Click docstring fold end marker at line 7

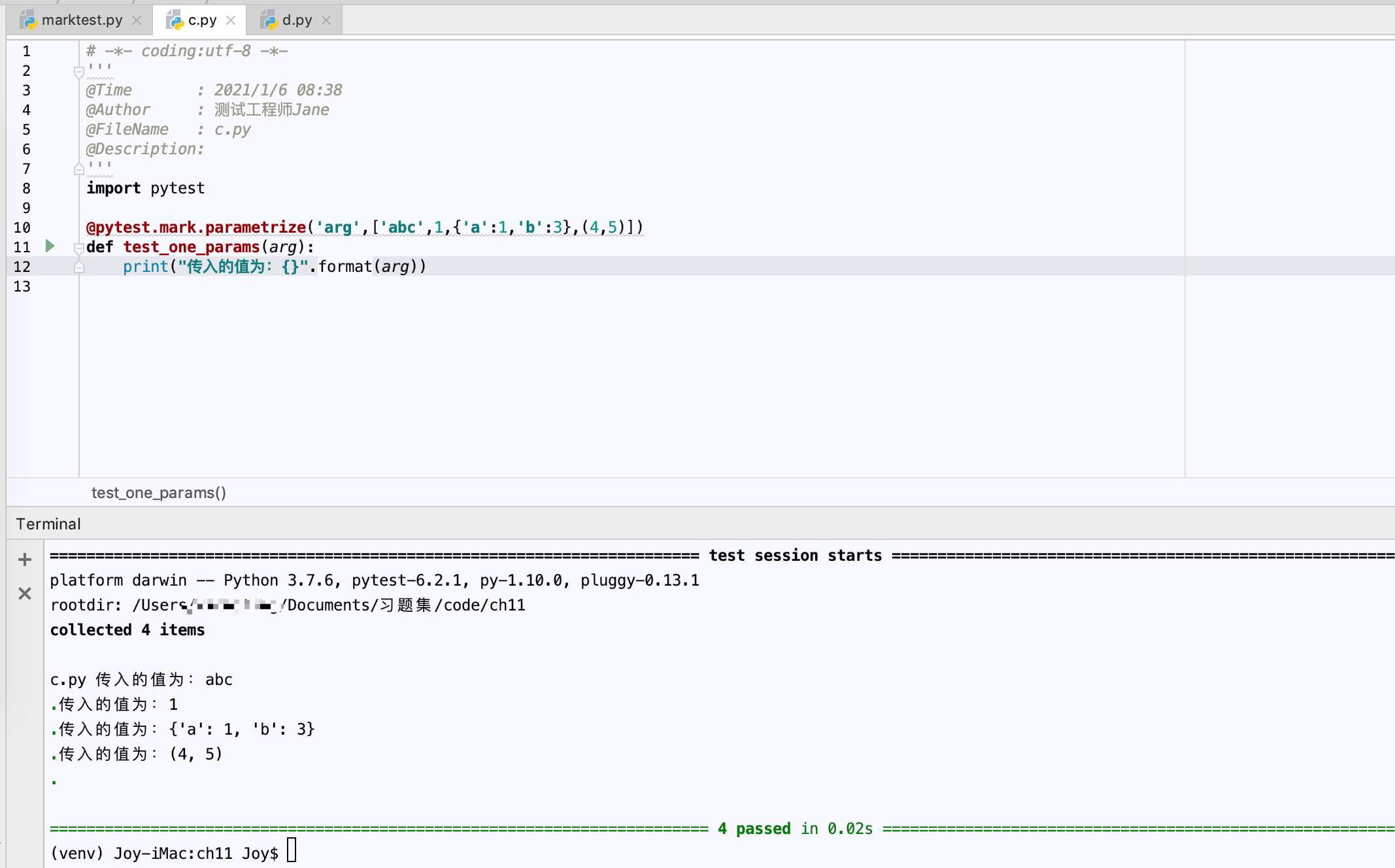tap(78, 169)
